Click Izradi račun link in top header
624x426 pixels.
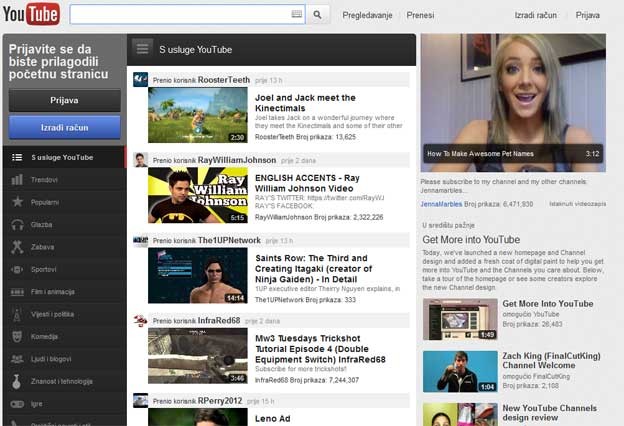[x=535, y=16]
